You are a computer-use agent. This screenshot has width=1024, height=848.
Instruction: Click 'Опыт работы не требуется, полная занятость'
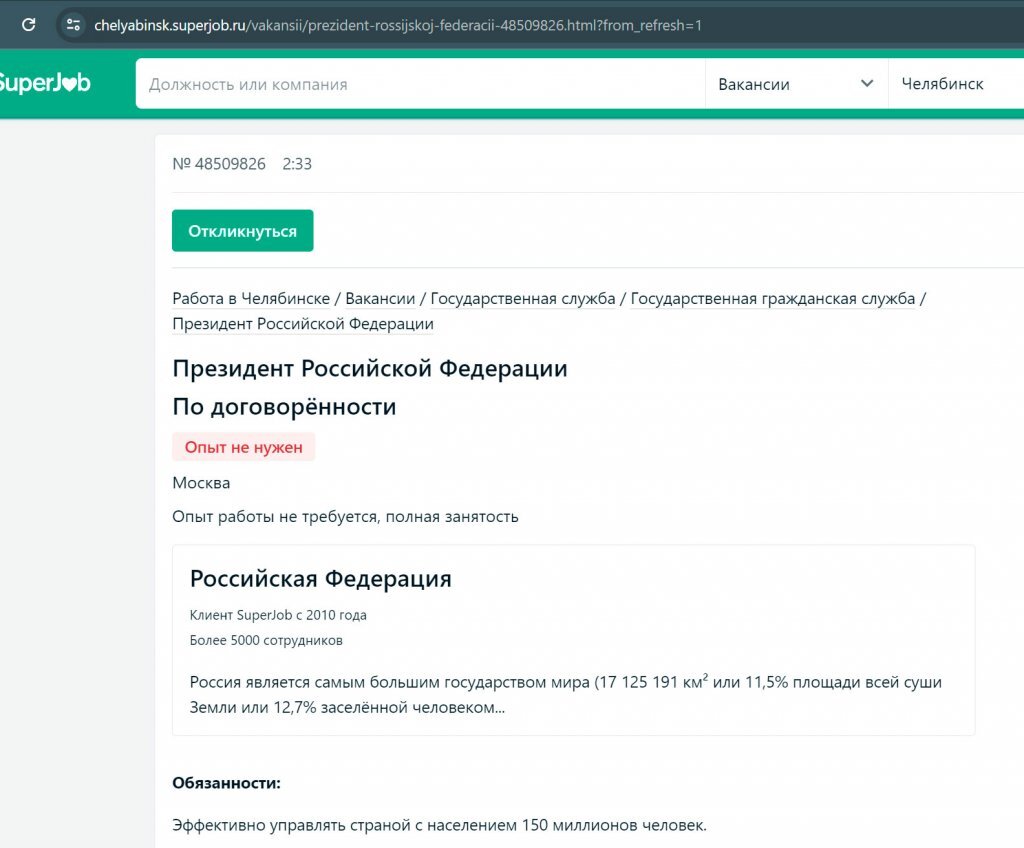pos(345,517)
